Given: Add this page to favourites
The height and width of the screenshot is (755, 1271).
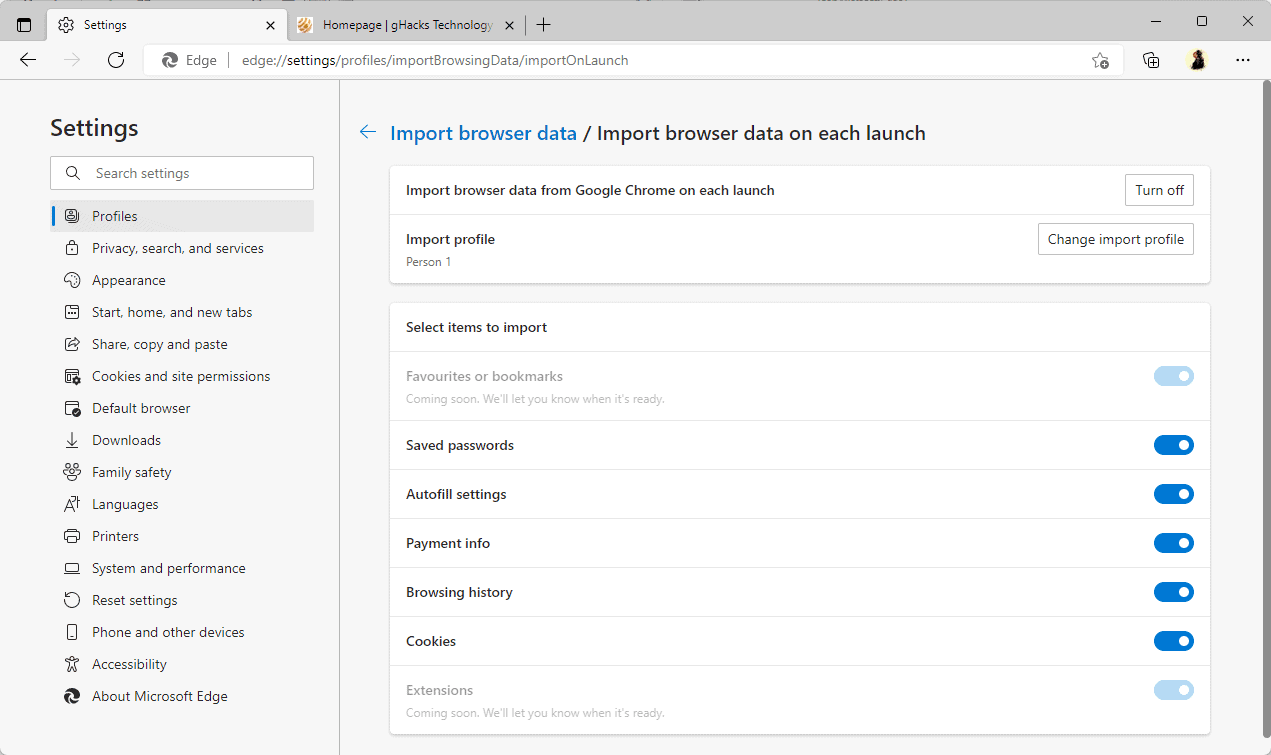Looking at the screenshot, I should pyautogui.click(x=1100, y=60).
